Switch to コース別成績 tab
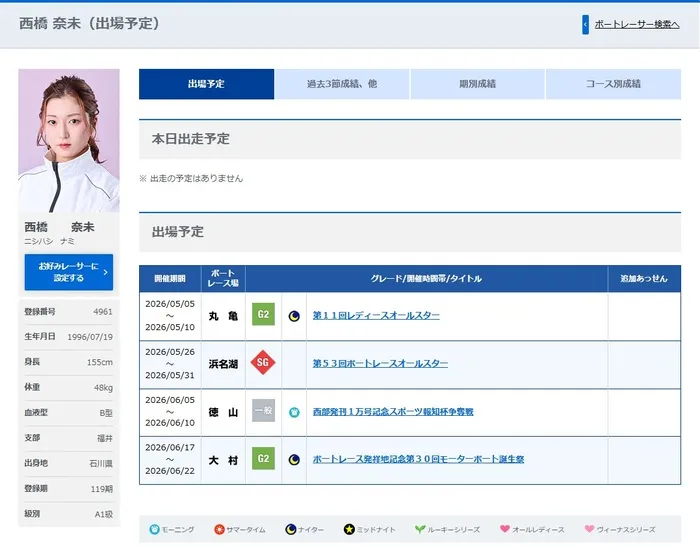 pos(613,84)
